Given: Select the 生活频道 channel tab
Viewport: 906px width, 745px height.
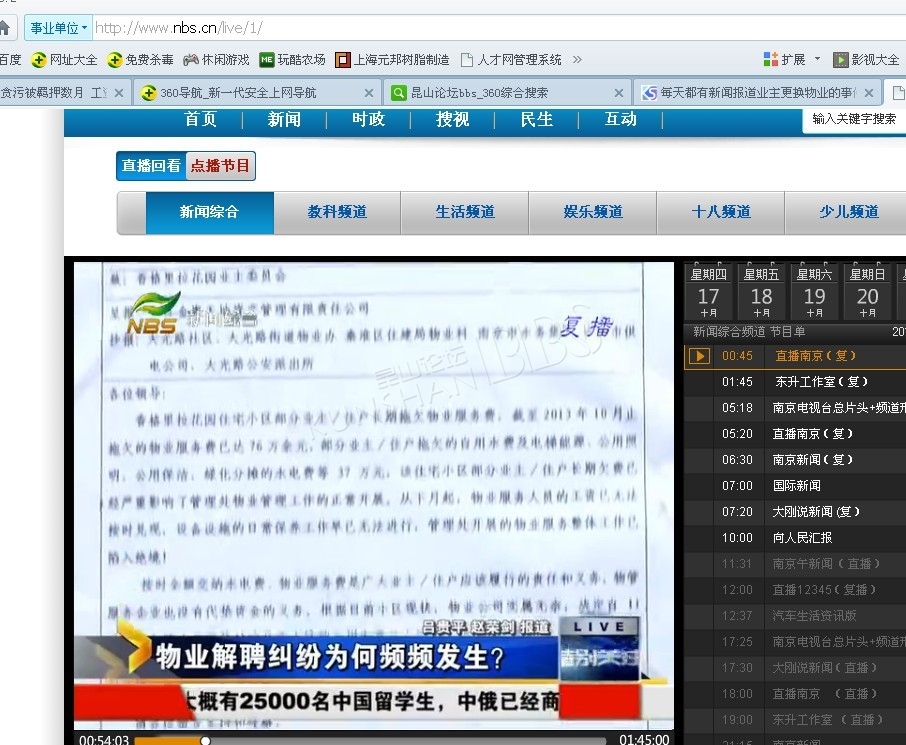Looking at the screenshot, I should pos(465,212).
